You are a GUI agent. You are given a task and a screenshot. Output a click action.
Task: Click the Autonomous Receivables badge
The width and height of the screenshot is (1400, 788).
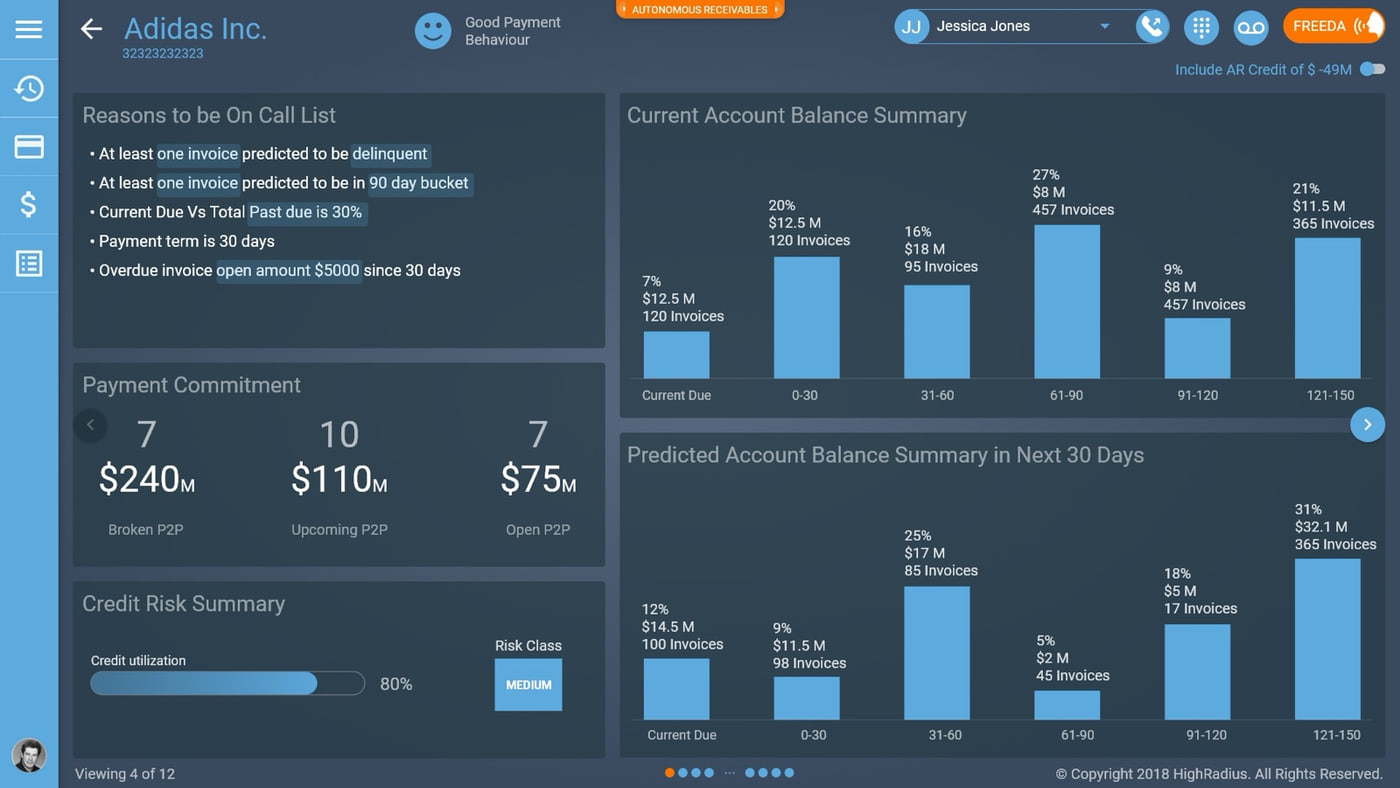(700, 9)
